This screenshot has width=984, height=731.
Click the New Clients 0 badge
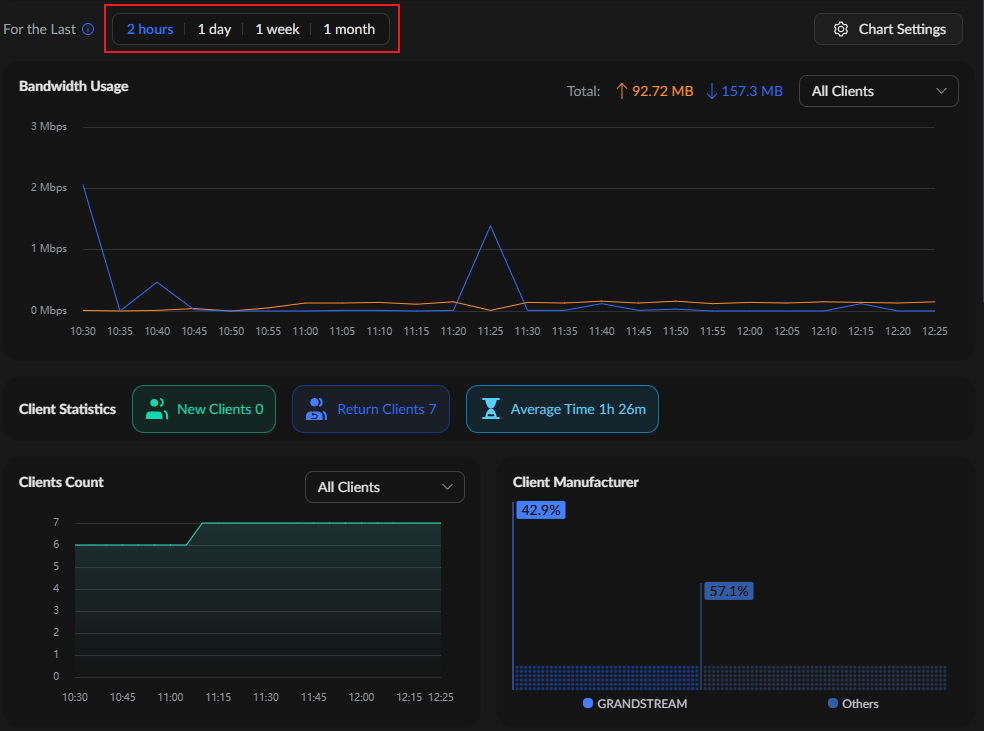[x=204, y=409]
